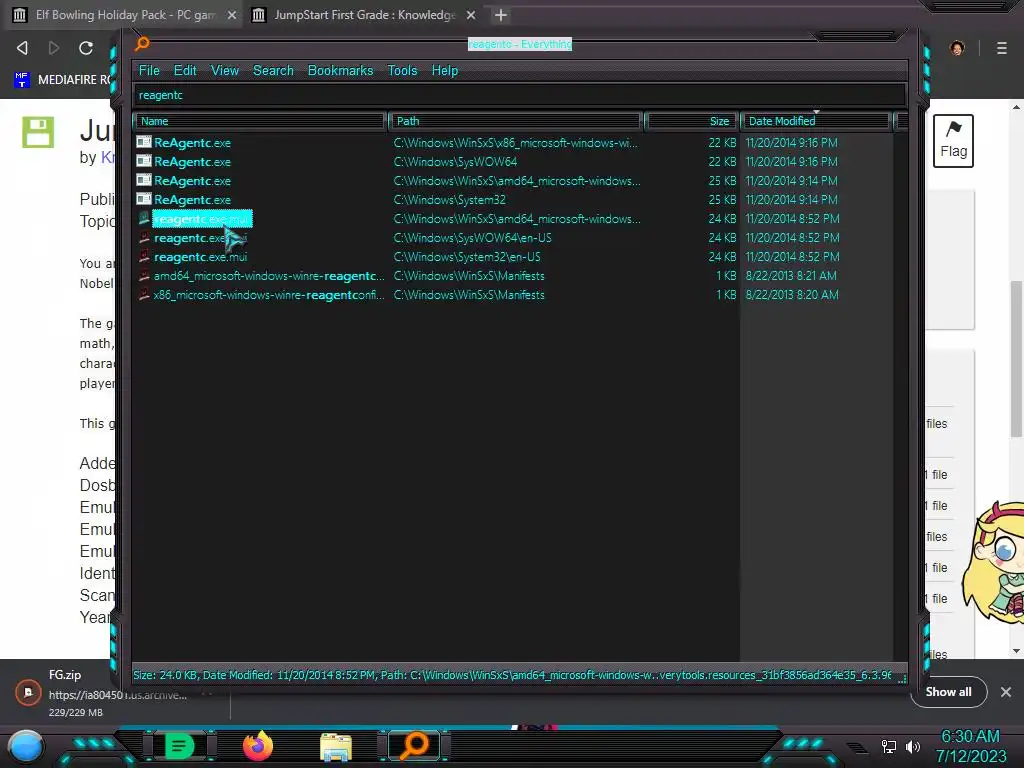The height and width of the screenshot is (768, 1024).
Task: Open Firefox from the taskbar
Action: (258, 746)
